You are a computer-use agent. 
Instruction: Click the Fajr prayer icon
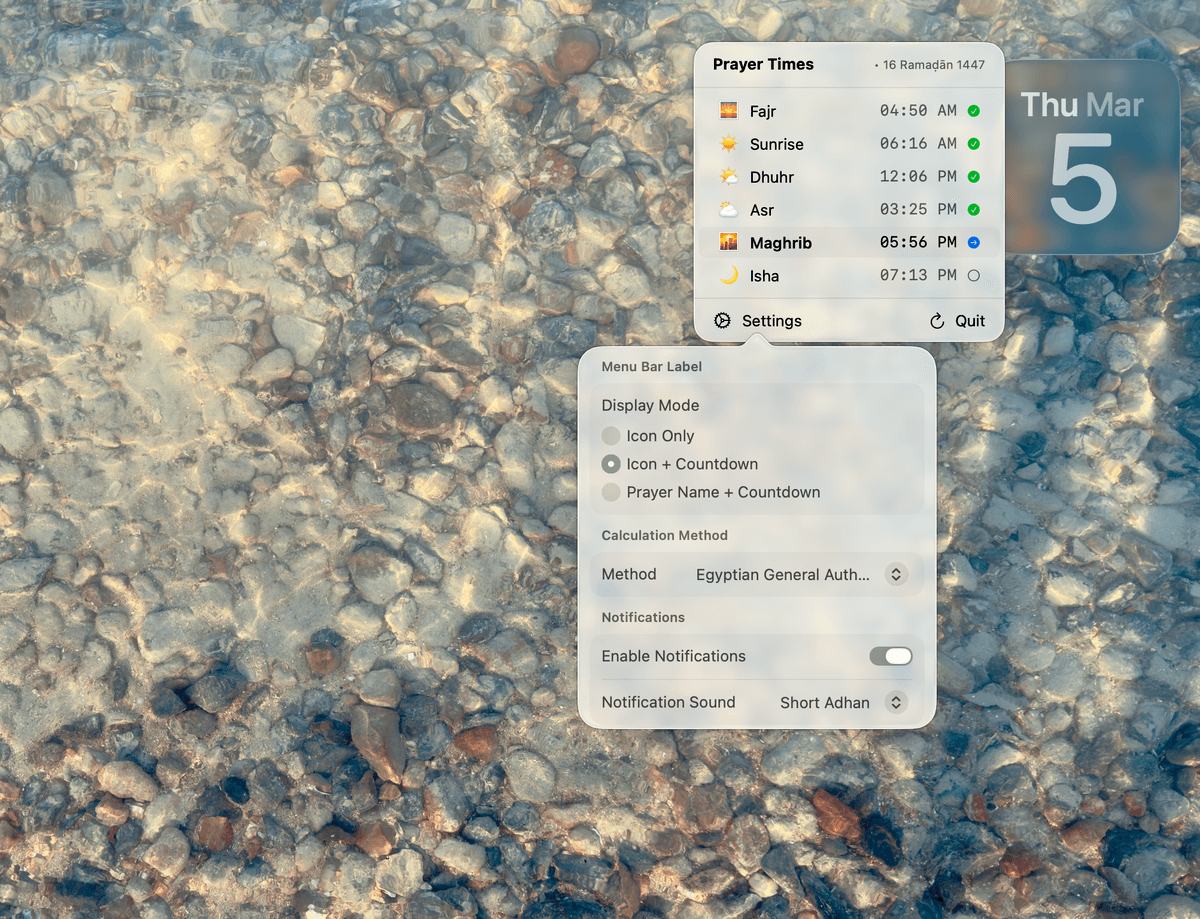(x=728, y=110)
